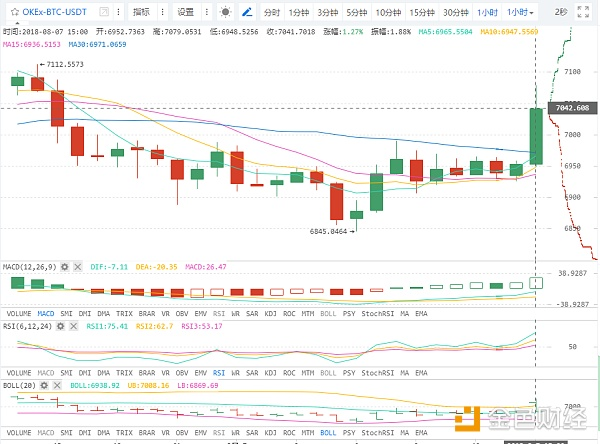Click the RSI1:75.41 value

(107, 326)
